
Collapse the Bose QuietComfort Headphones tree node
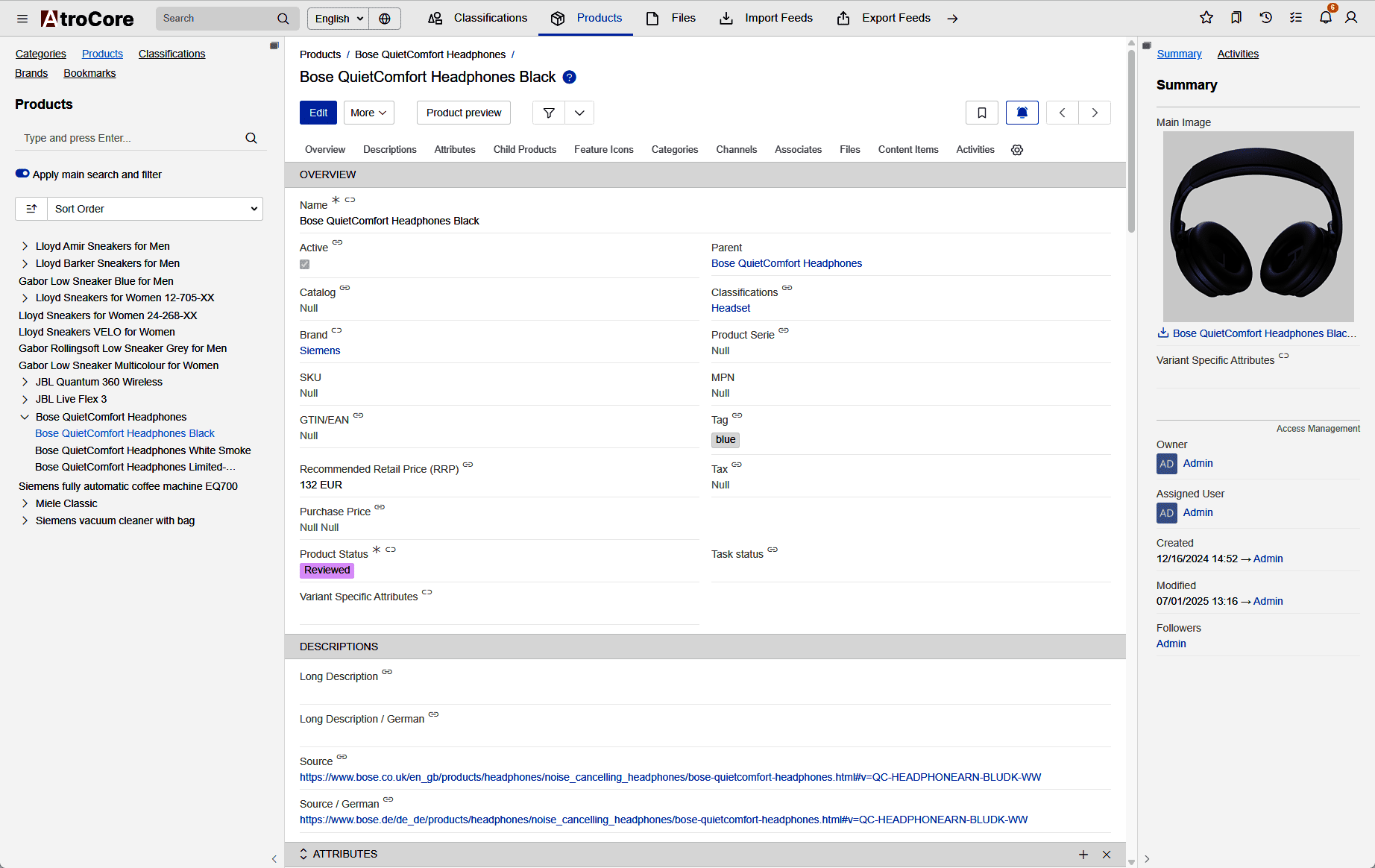click(x=25, y=417)
